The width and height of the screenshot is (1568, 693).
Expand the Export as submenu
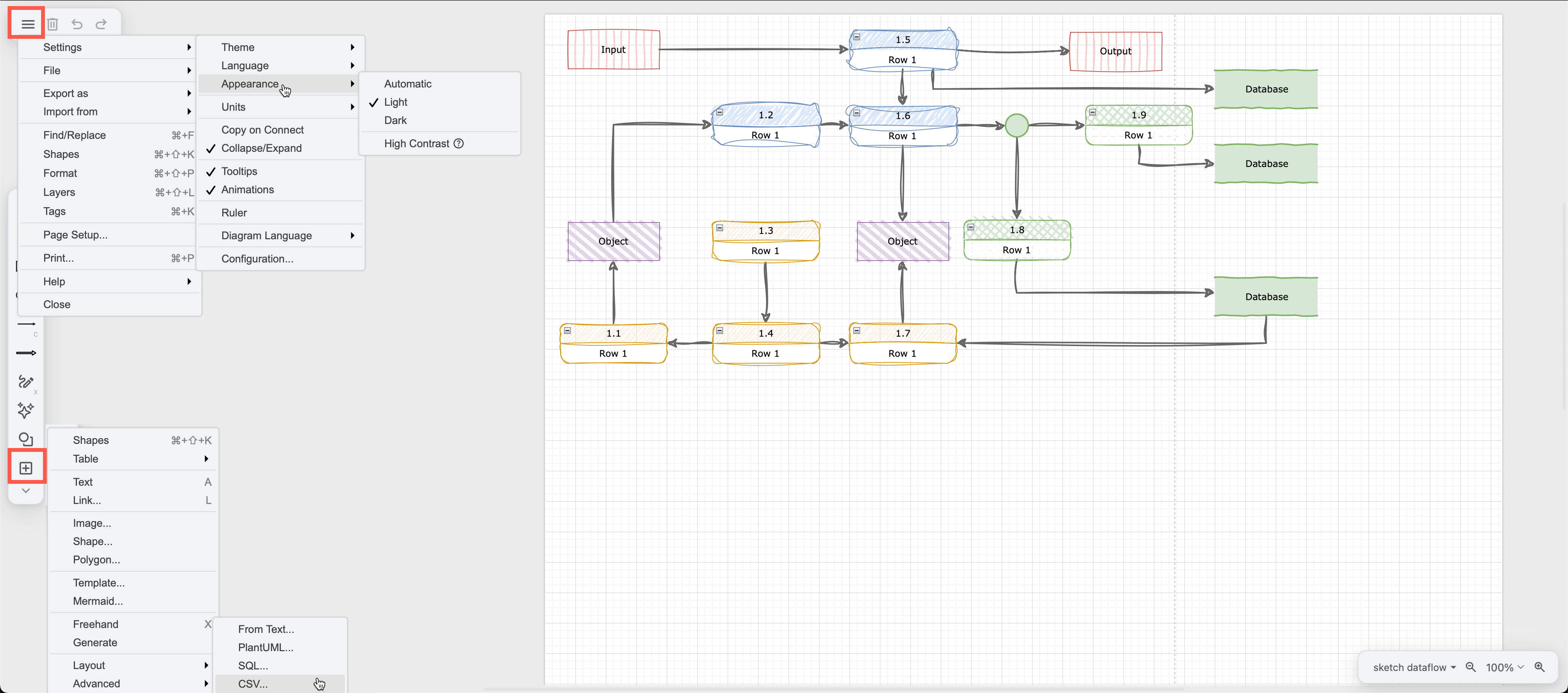click(x=110, y=93)
